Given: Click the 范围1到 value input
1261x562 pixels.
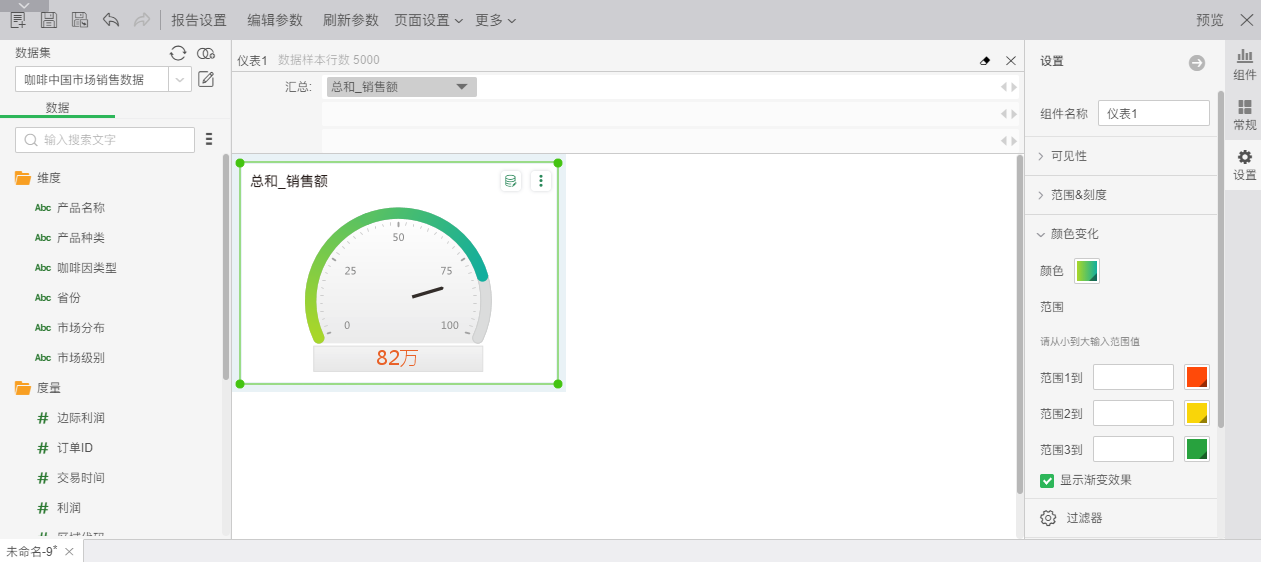Looking at the screenshot, I should coord(1133,377).
